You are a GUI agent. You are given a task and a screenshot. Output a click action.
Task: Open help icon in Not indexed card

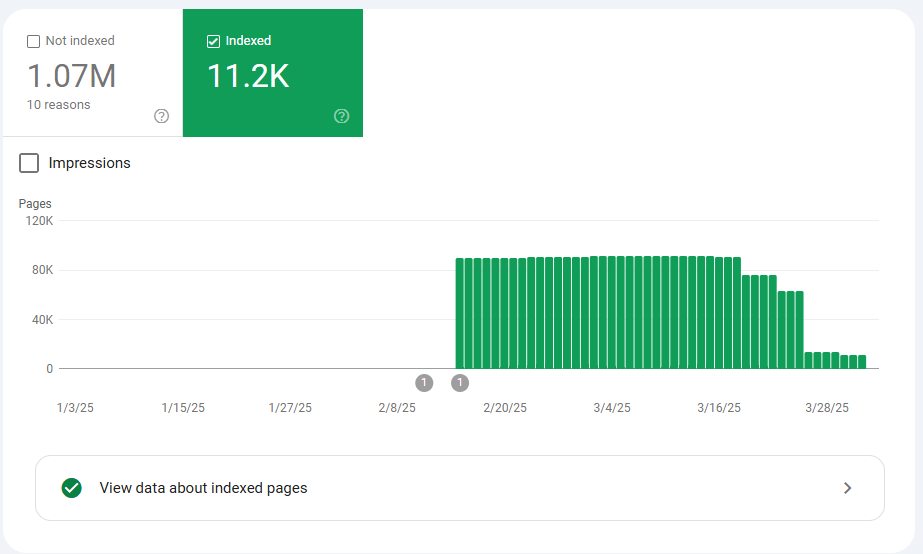[x=161, y=116]
